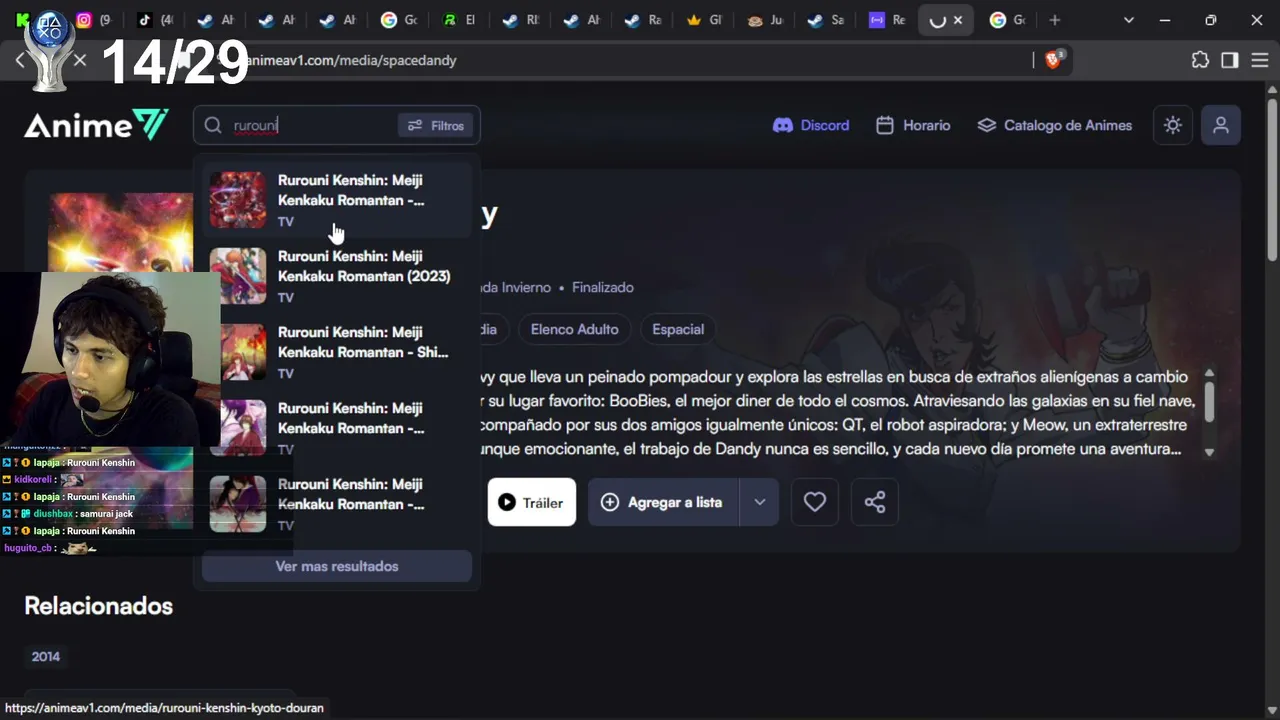Click the '2014' year label under Relacionados
Image resolution: width=1280 pixels, height=720 pixels.
(46, 656)
